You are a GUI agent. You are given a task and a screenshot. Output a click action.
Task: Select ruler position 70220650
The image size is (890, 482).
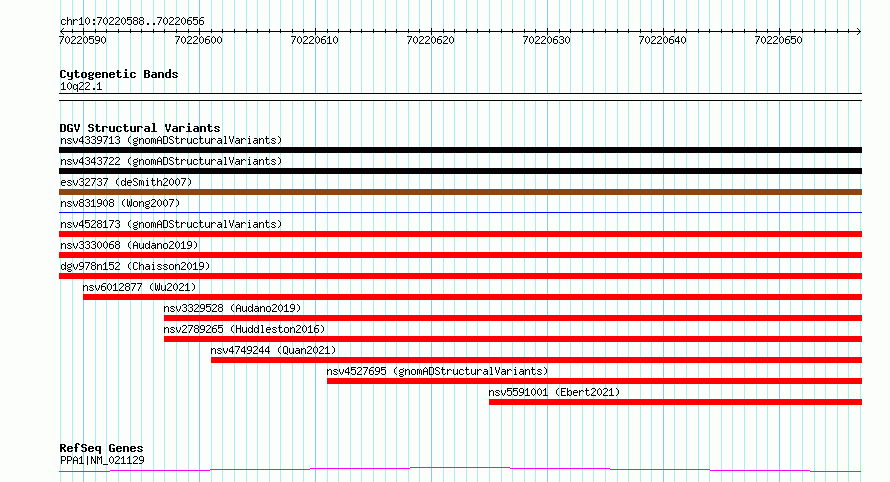tap(778, 40)
